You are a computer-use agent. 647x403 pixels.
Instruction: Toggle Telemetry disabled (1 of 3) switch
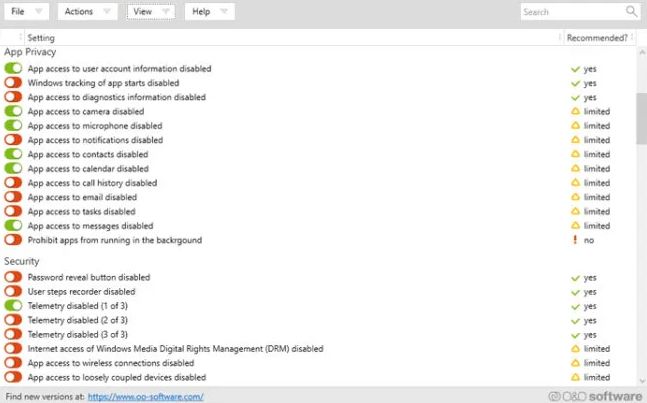[13, 306]
